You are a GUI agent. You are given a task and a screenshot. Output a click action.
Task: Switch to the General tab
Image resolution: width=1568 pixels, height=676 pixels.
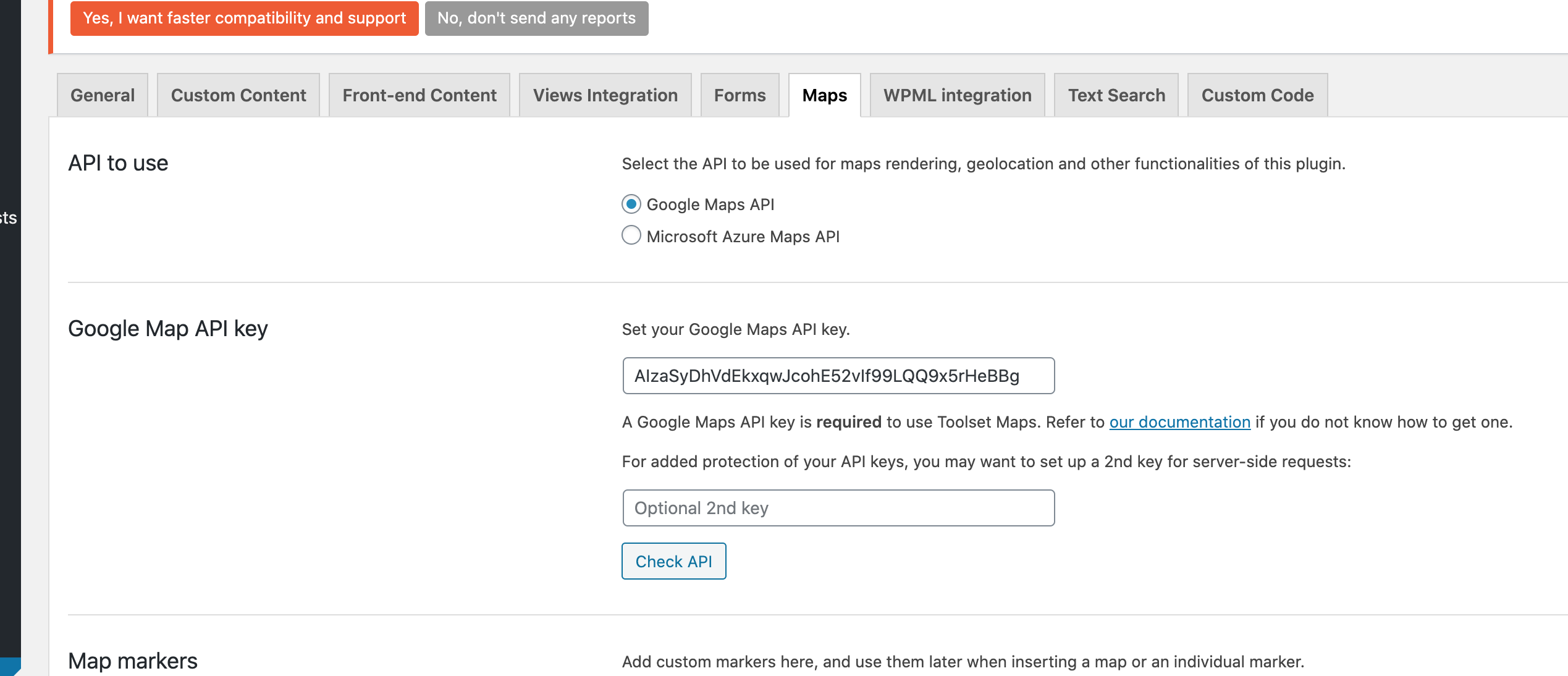click(103, 95)
